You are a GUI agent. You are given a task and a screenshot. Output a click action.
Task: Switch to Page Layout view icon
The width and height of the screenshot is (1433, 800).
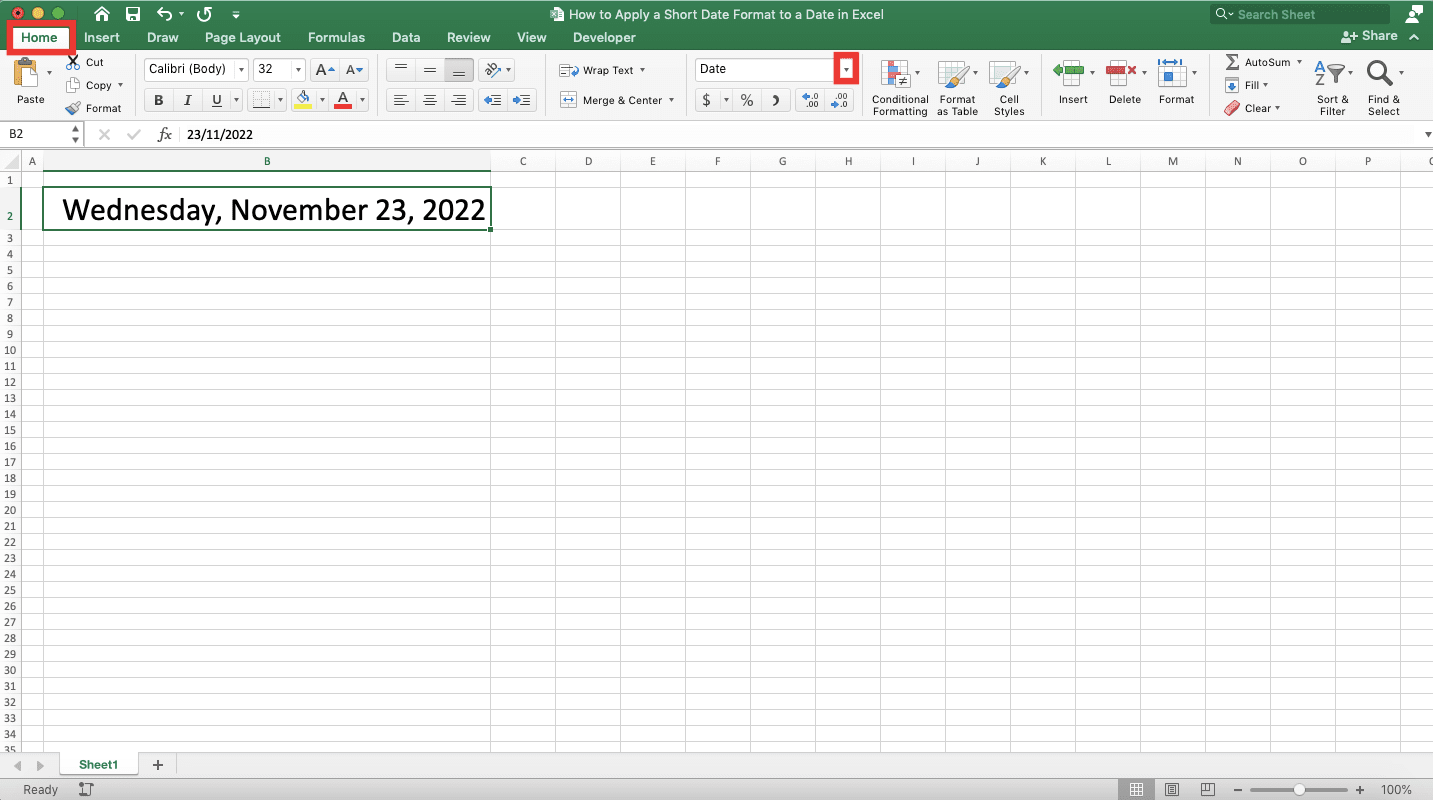[x=1172, y=789]
